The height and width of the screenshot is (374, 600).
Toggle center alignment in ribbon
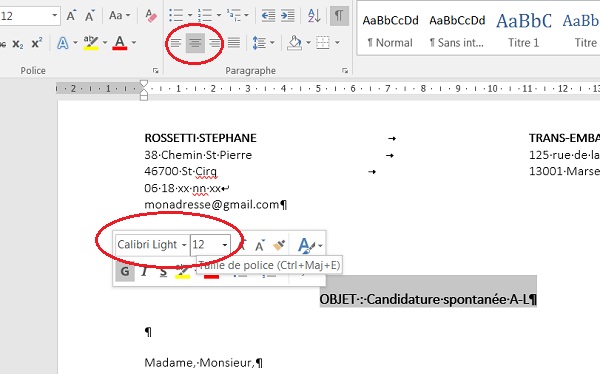(x=195, y=43)
